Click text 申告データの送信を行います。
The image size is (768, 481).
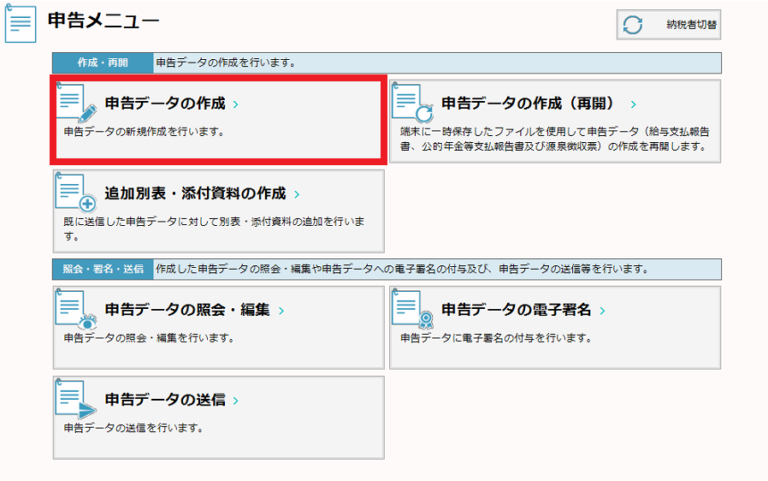coord(134,428)
